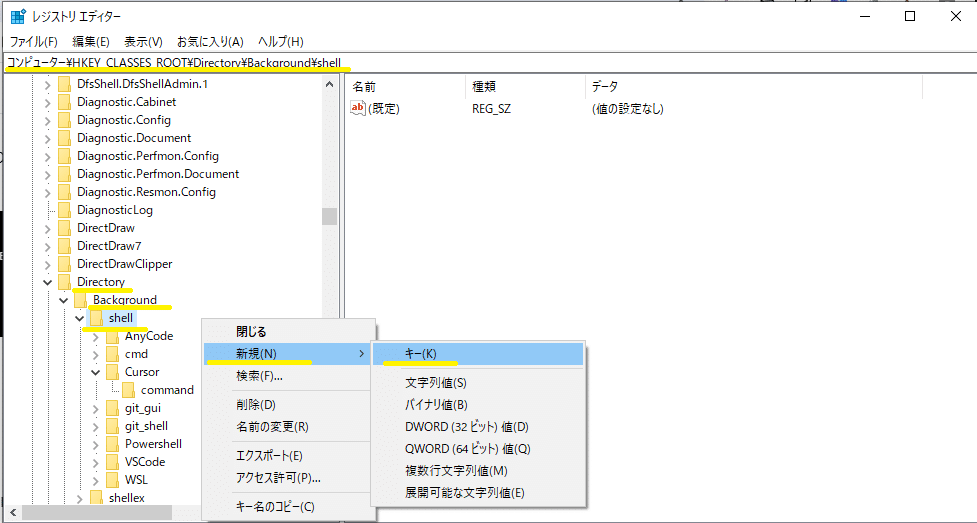The image size is (977, 523).
Task: Choose キー名のコピー(C) in context menu
Action: [289, 507]
